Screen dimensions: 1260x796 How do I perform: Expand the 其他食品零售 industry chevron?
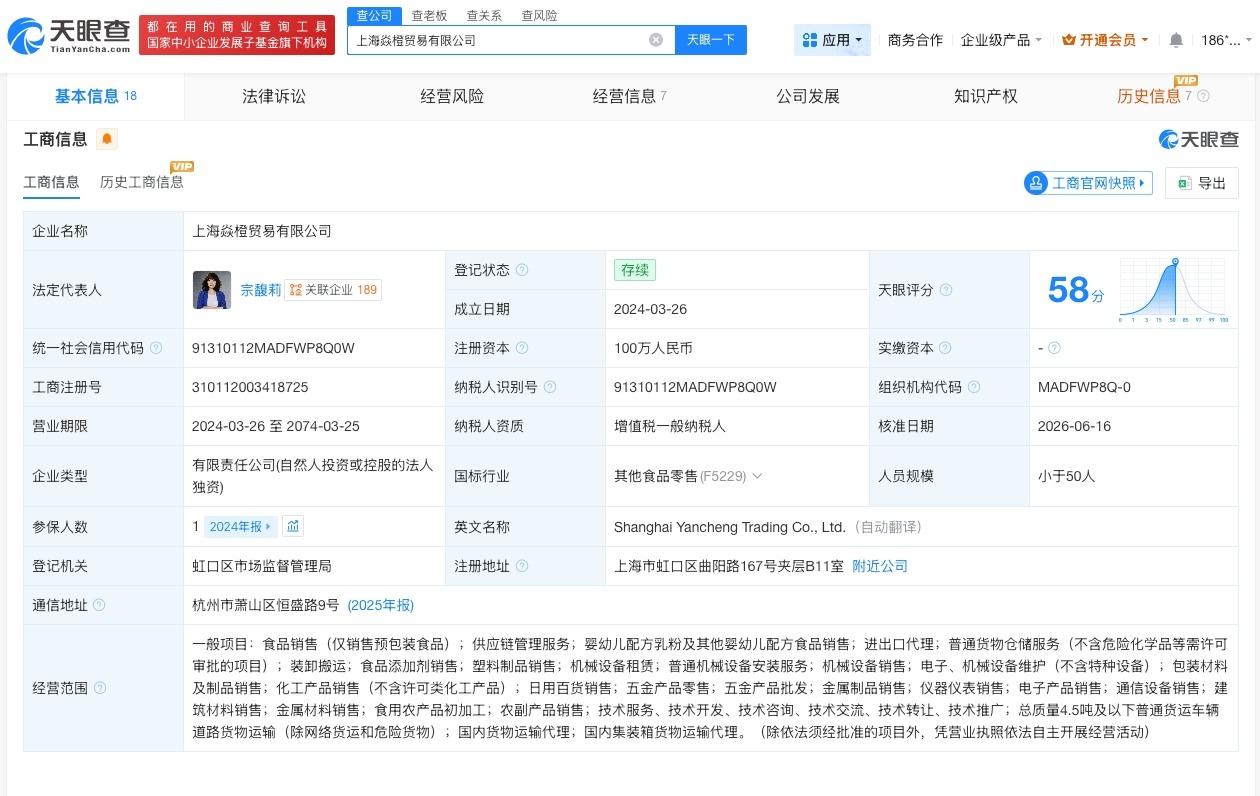[757, 476]
